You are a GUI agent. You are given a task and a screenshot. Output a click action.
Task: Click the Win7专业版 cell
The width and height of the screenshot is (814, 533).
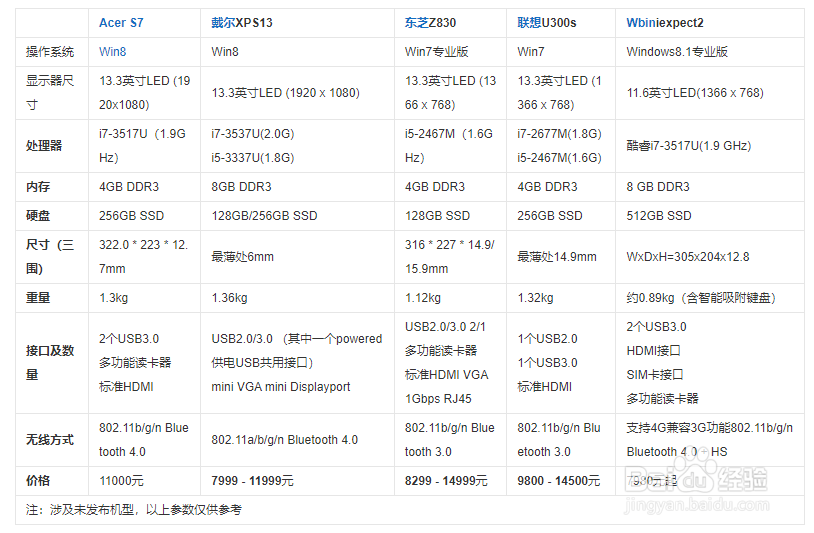coord(437,52)
